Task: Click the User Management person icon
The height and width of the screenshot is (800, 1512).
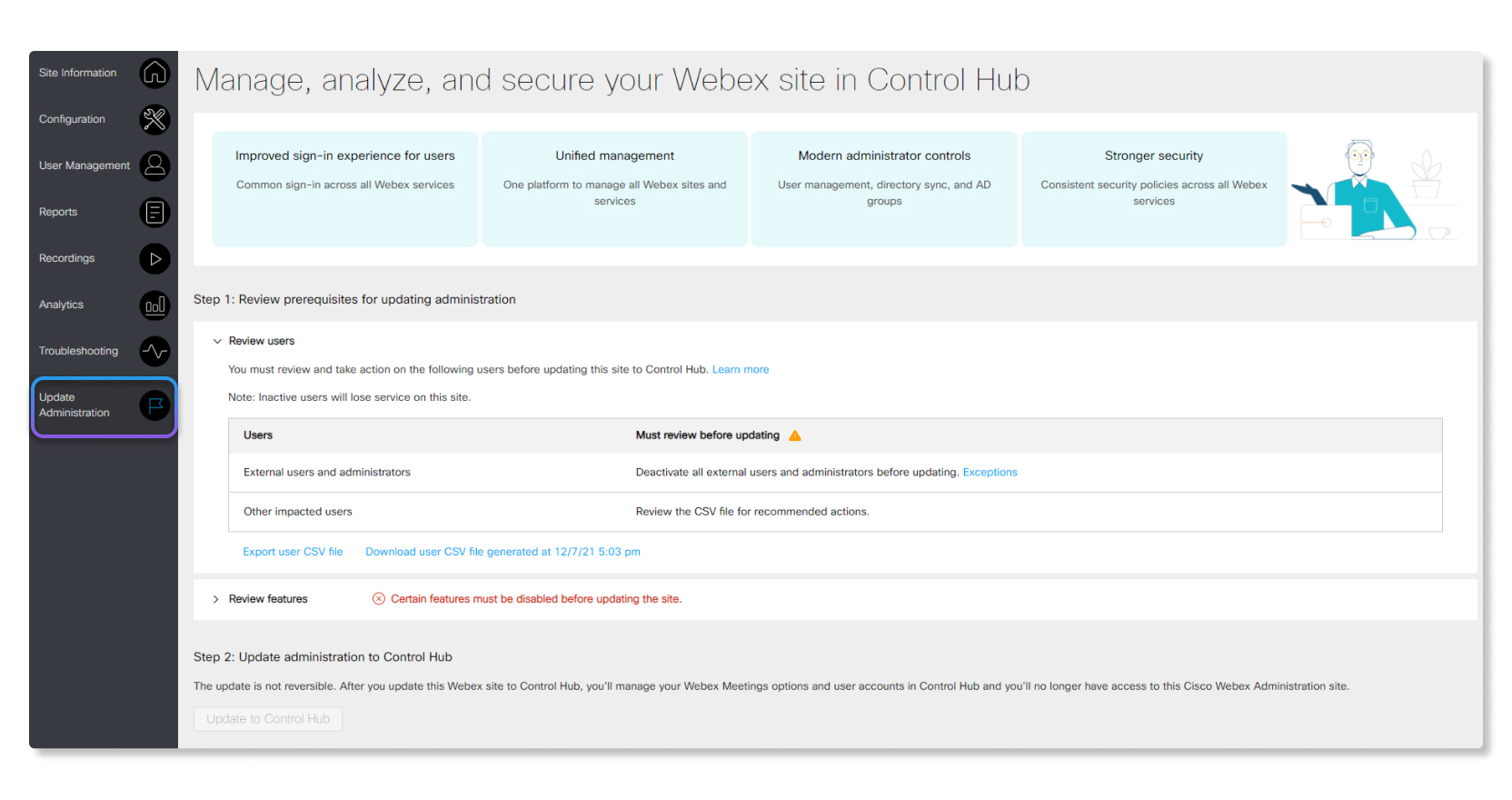Action: [x=154, y=165]
